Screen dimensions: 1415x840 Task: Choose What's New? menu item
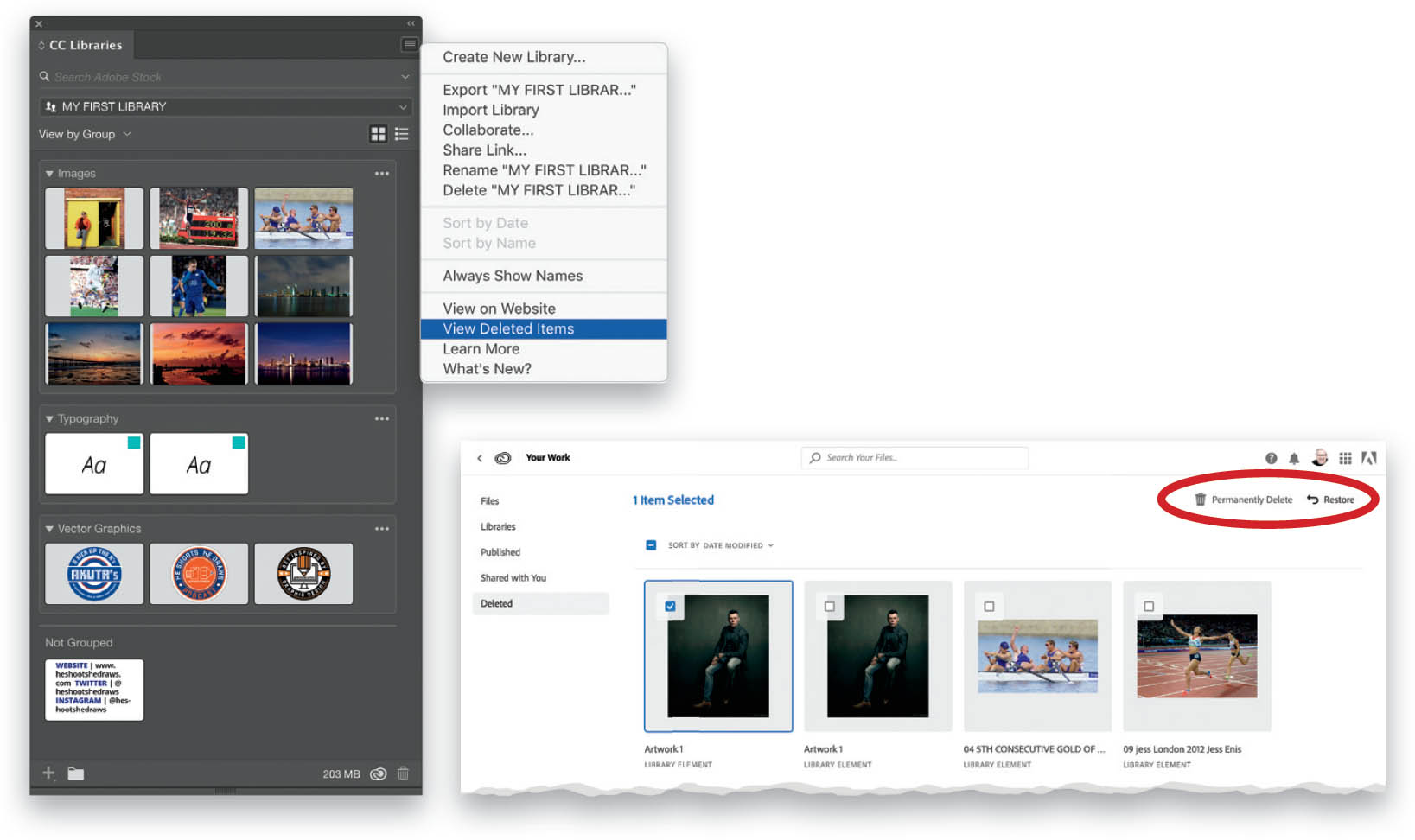point(544,369)
